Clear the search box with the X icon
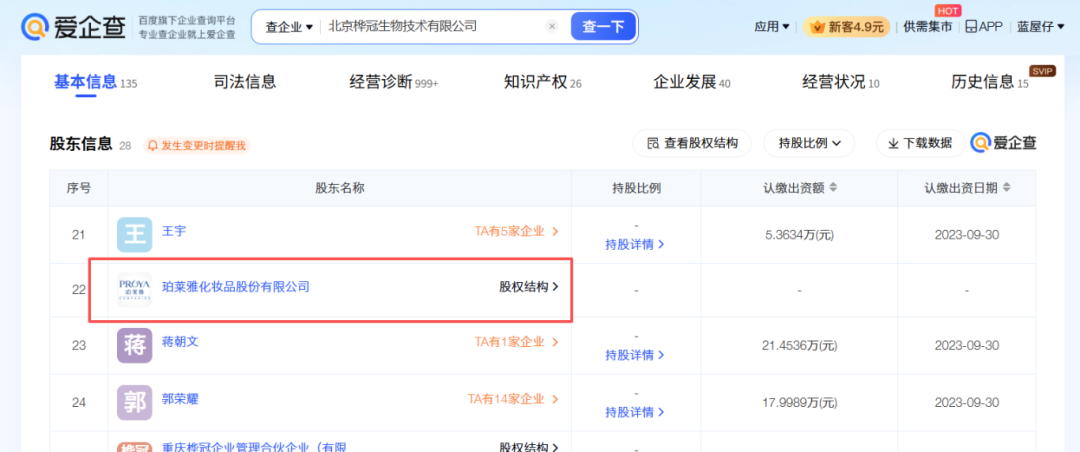The height and width of the screenshot is (452, 1080). 552,27
